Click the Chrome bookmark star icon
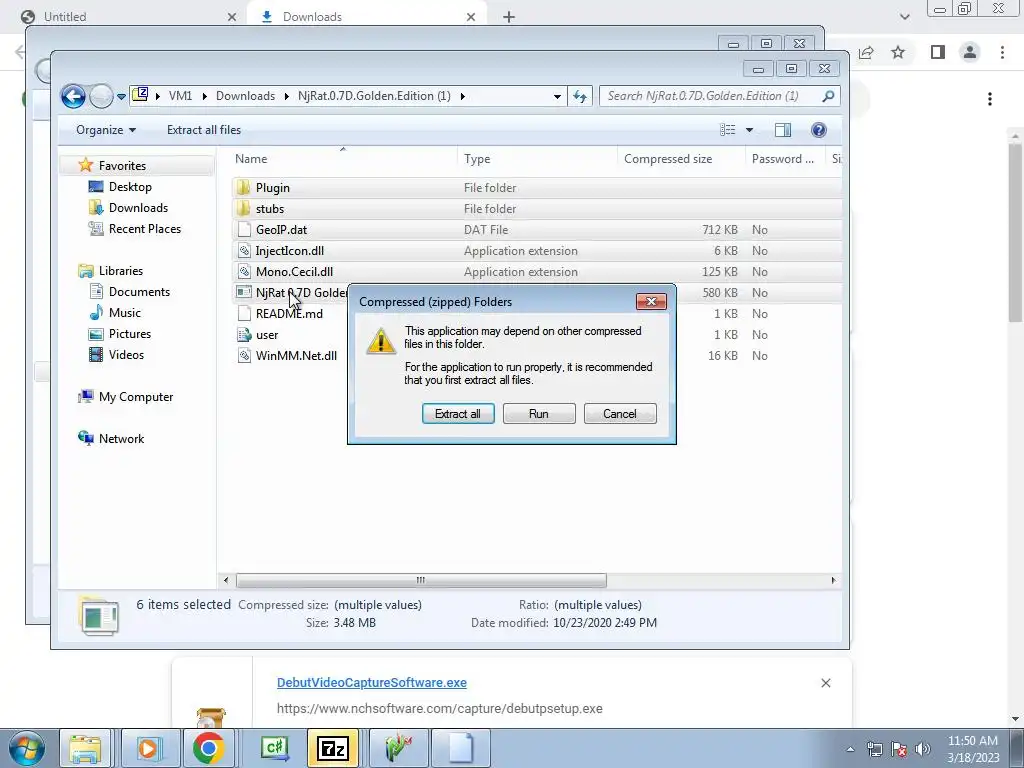The width and height of the screenshot is (1024, 768). [x=898, y=52]
